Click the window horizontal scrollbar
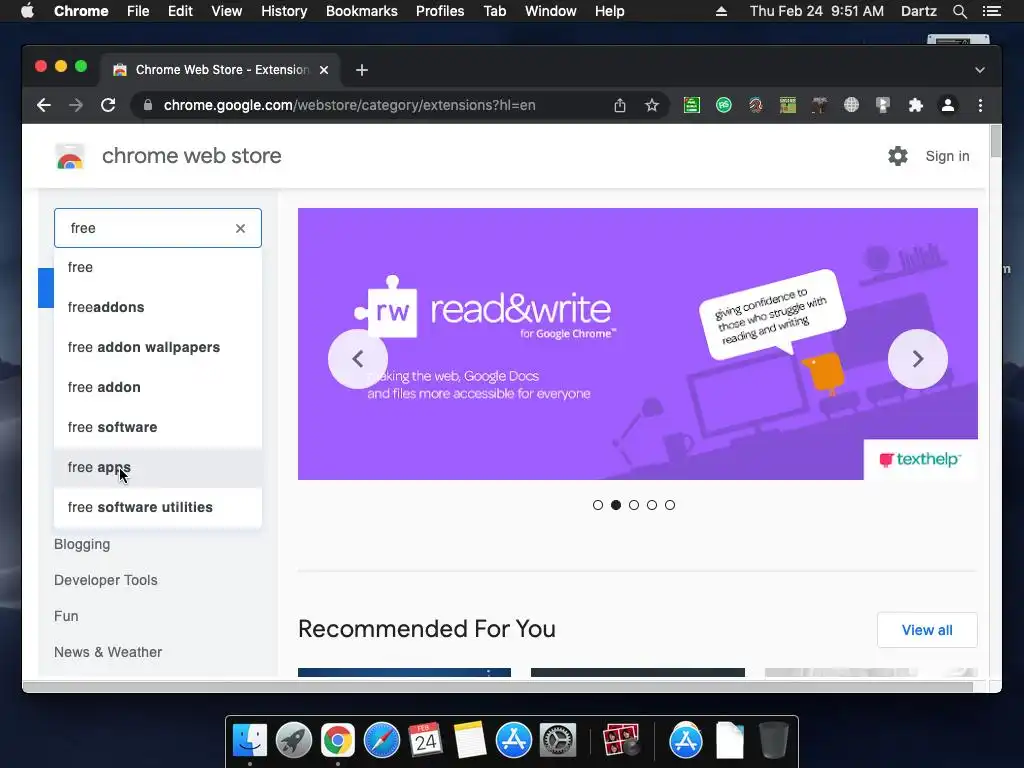1024x768 pixels. pyautogui.click(x=498, y=686)
